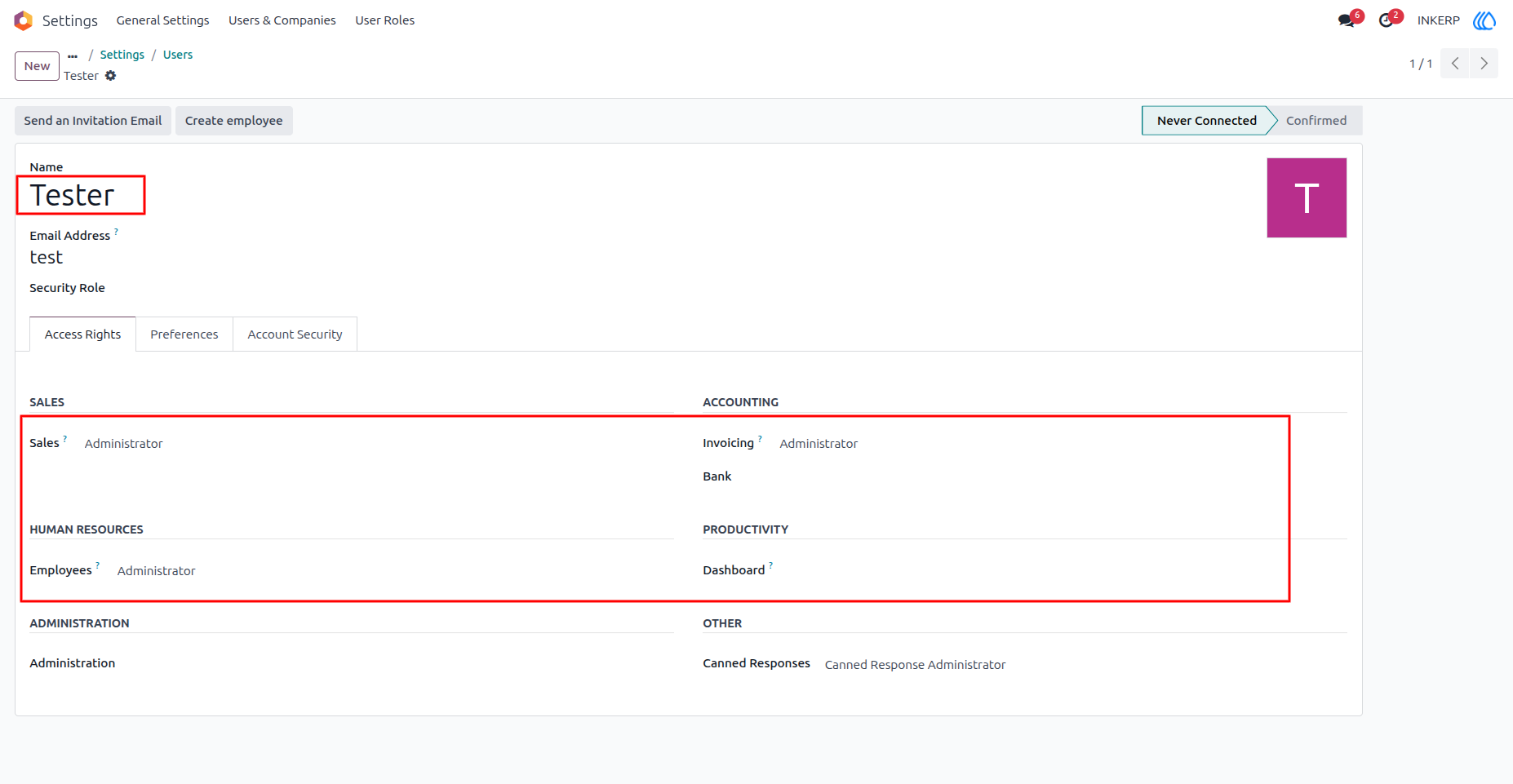Open the conversations chat icon
The width and height of the screenshot is (1513, 784).
[x=1347, y=20]
